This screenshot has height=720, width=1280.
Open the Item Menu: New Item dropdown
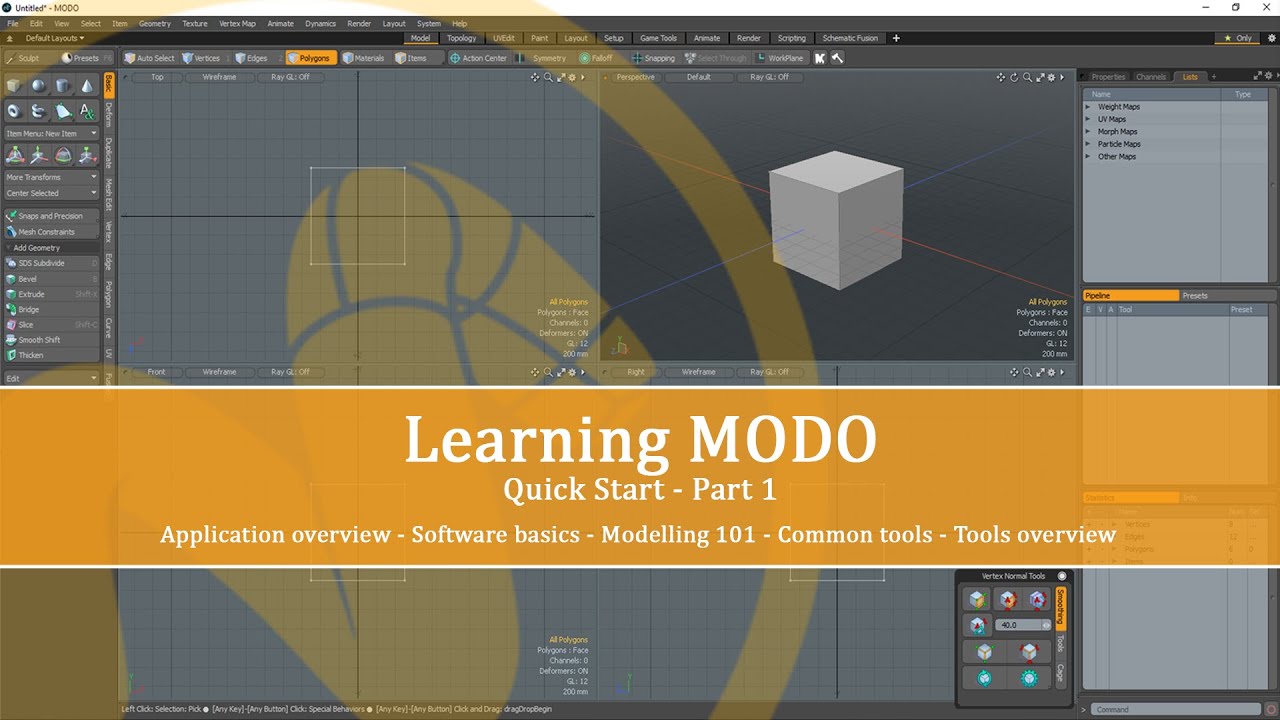point(51,133)
